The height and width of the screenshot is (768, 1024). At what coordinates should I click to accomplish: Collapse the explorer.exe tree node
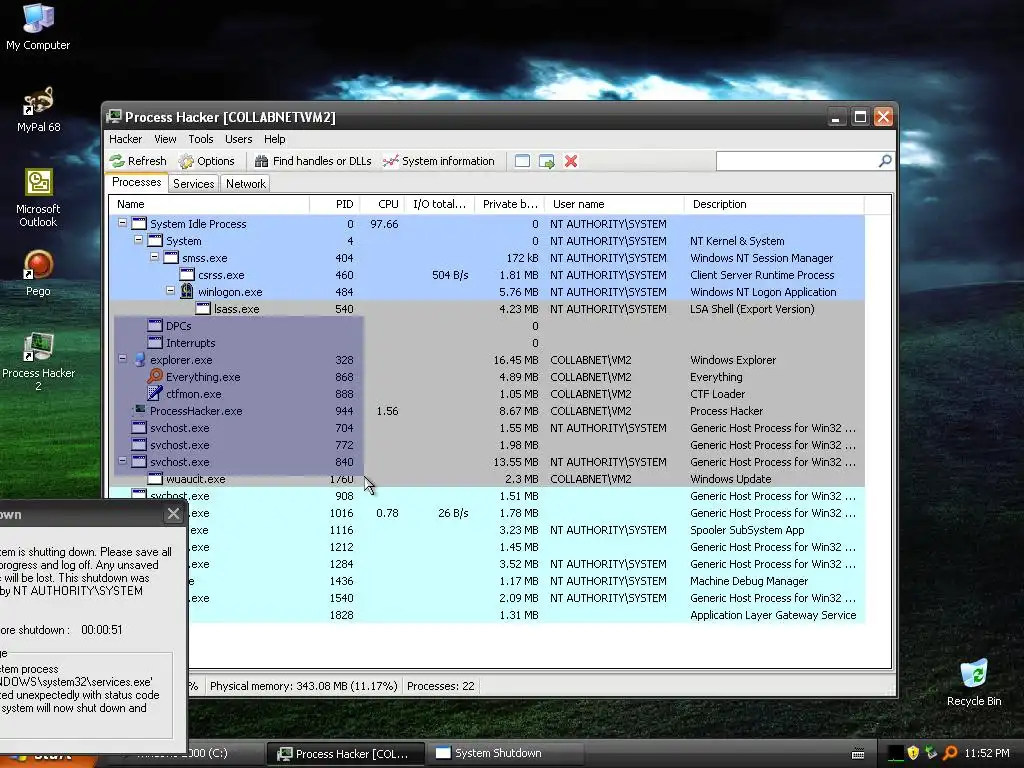(122, 359)
